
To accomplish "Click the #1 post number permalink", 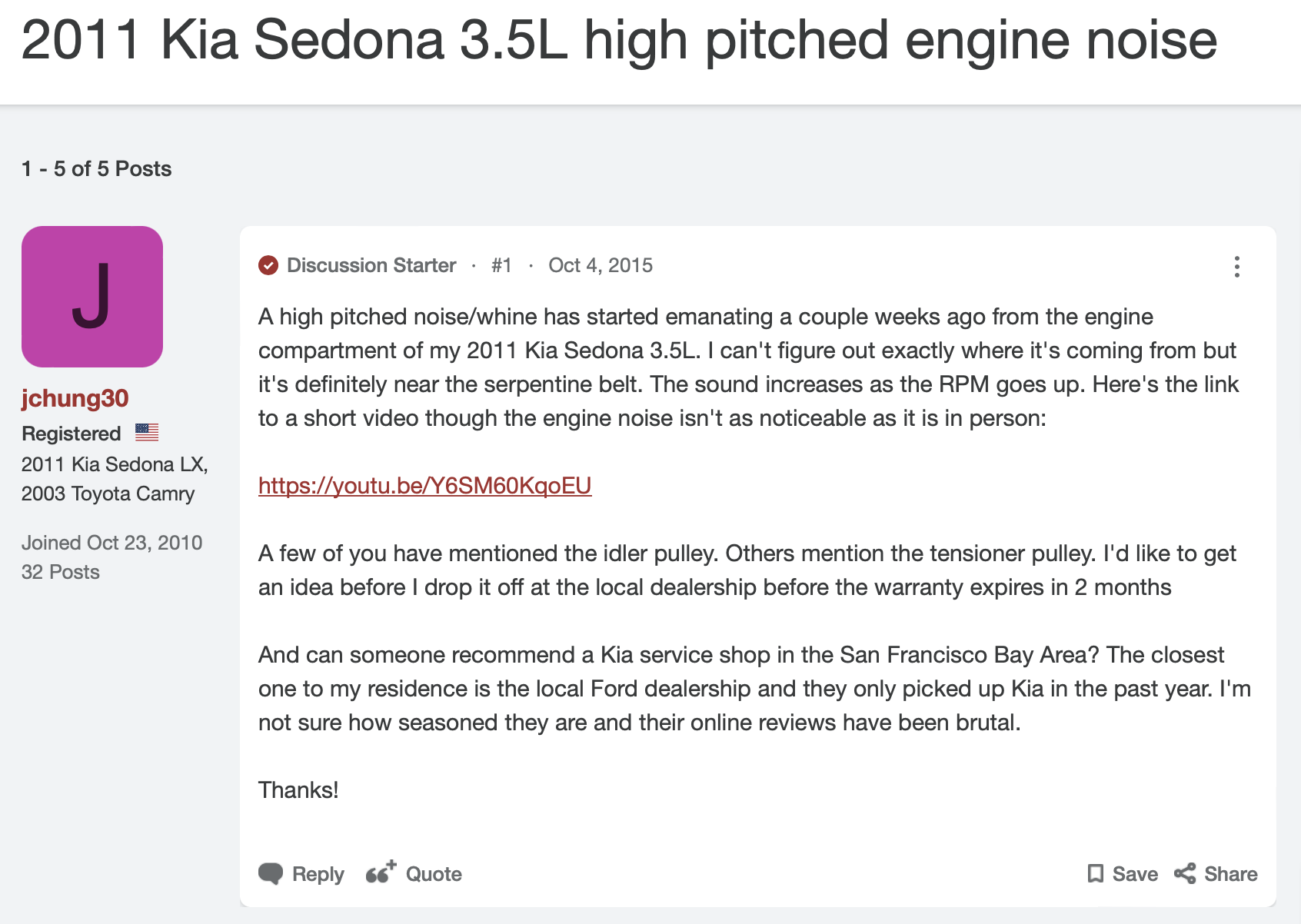I will tap(501, 266).
